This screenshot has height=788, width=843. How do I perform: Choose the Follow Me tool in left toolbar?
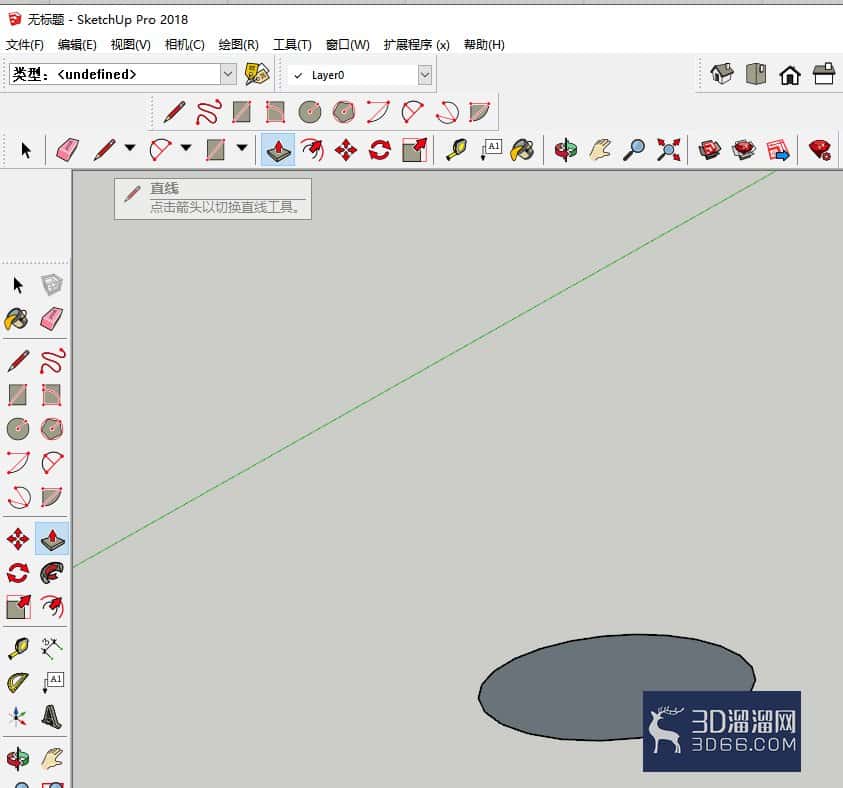pos(52,573)
